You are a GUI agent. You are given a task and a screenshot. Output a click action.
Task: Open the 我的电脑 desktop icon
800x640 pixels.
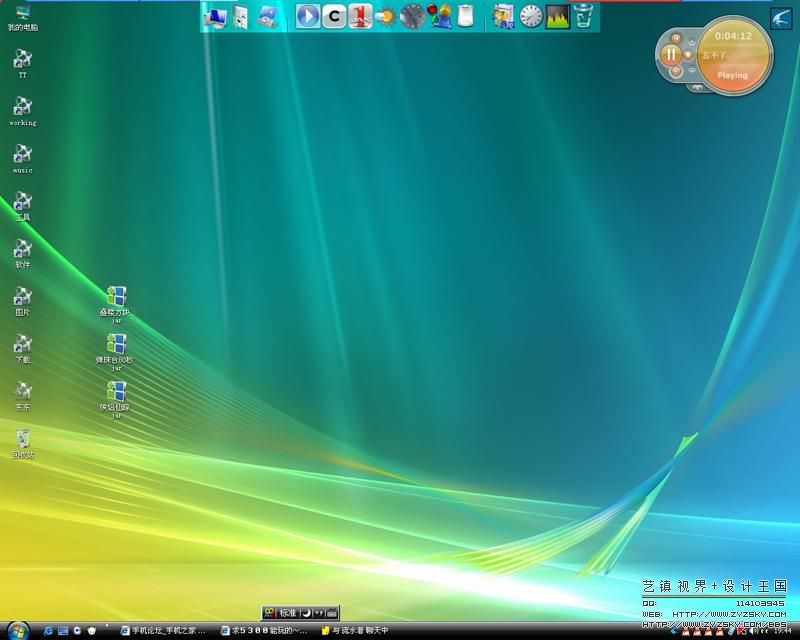(22, 18)
